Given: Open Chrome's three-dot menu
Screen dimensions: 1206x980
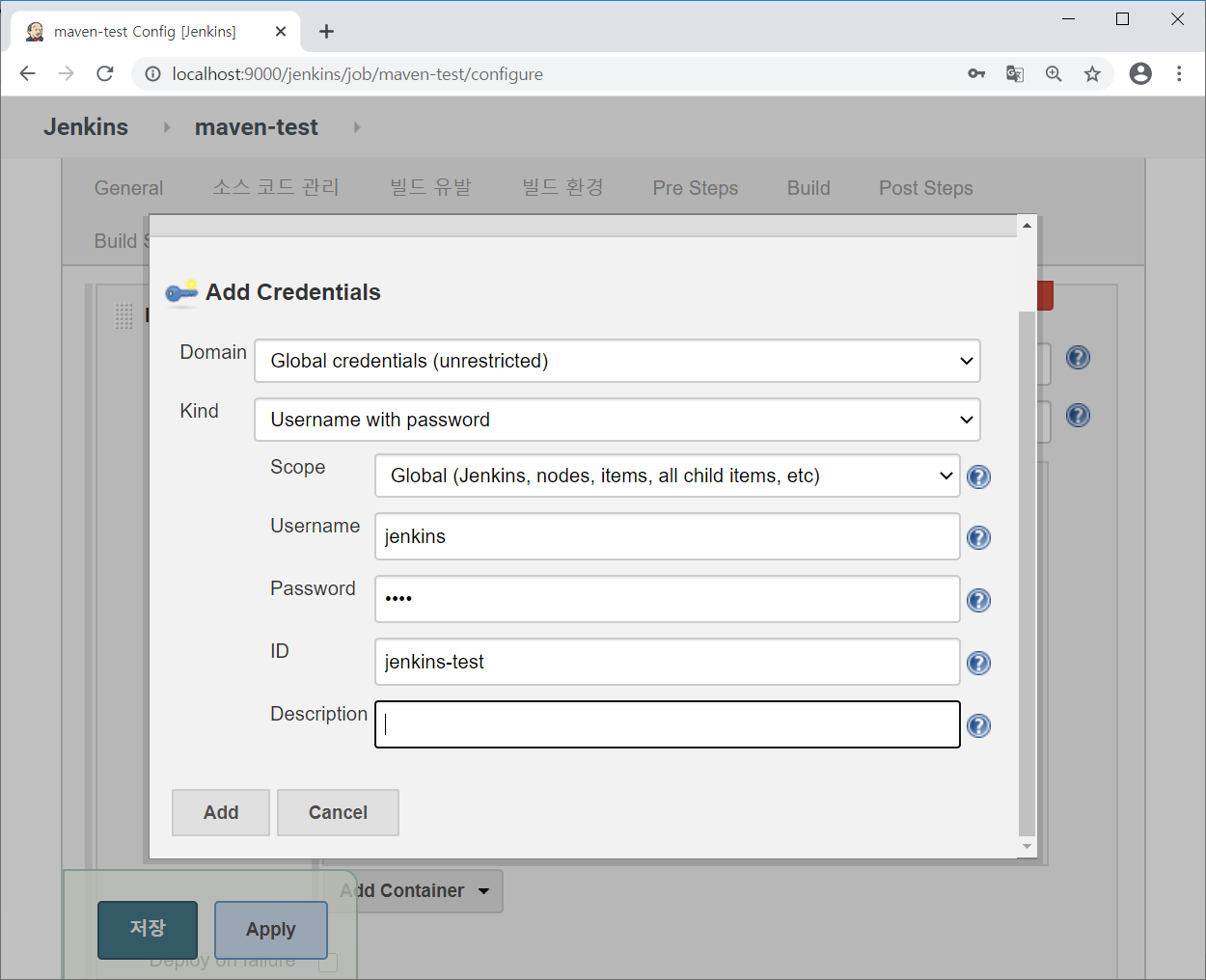Looking at the screenshot, I should 1179,73.
